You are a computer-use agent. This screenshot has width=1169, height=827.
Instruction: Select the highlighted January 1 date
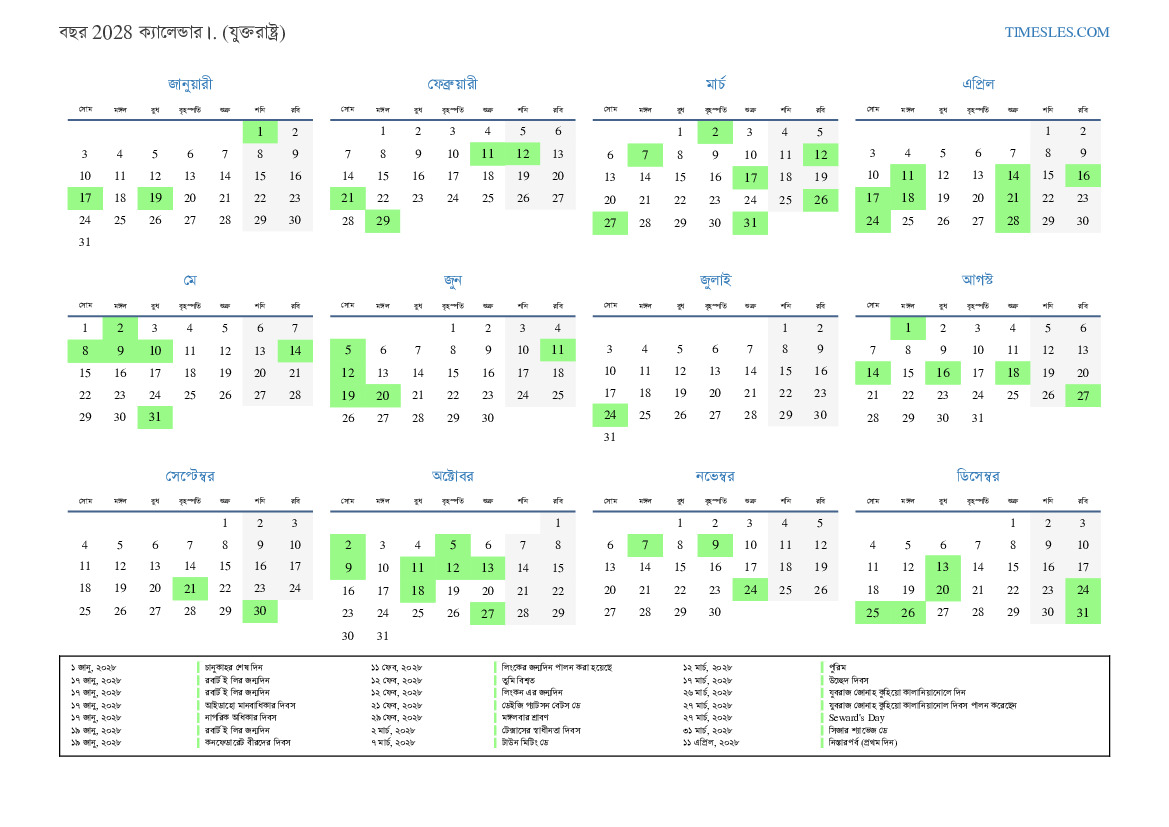click(260, 132)
